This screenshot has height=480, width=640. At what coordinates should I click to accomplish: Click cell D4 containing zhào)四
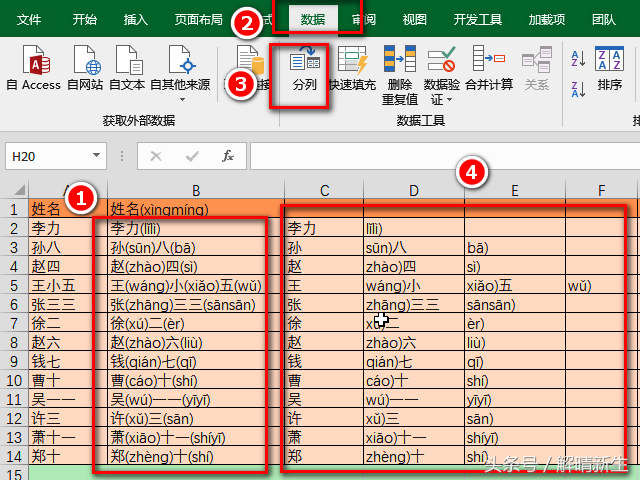click(414, 266)
